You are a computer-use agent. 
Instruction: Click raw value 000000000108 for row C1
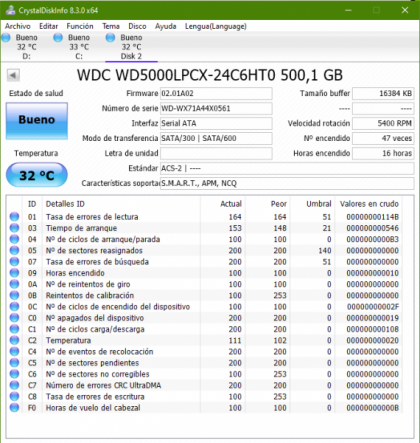pos(373,329)
